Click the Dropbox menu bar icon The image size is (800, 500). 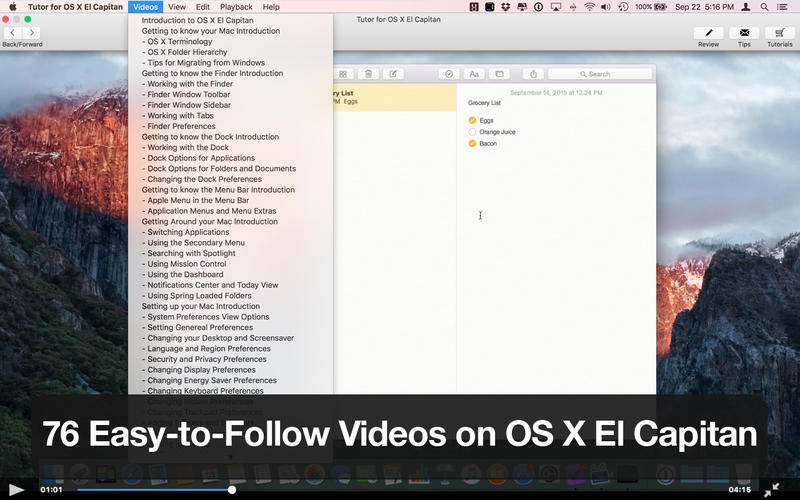click(x=505, y=7)
